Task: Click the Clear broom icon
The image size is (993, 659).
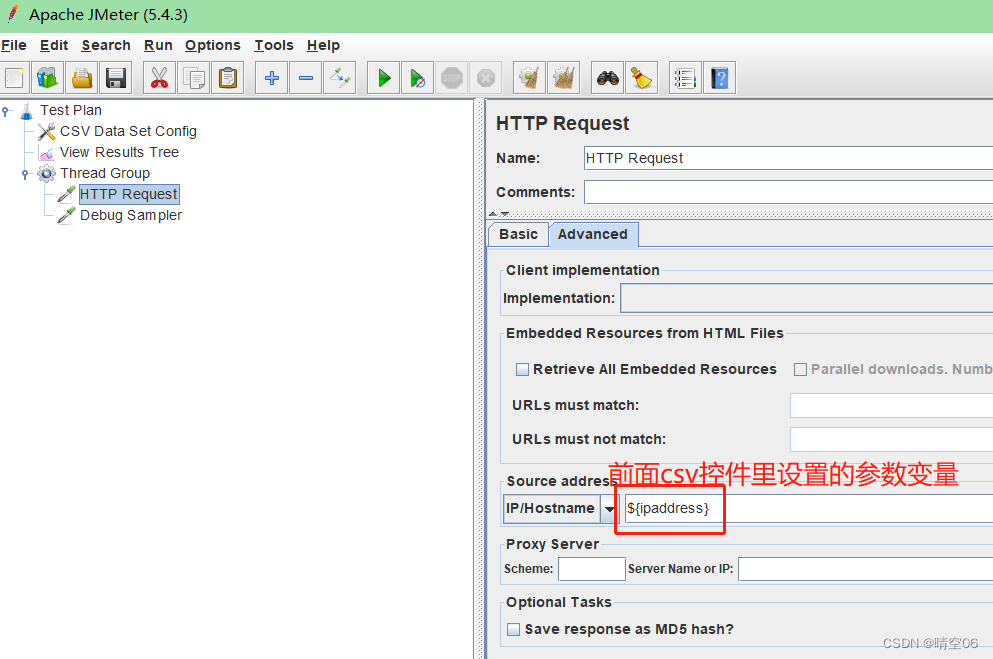Action: [529, 78]
